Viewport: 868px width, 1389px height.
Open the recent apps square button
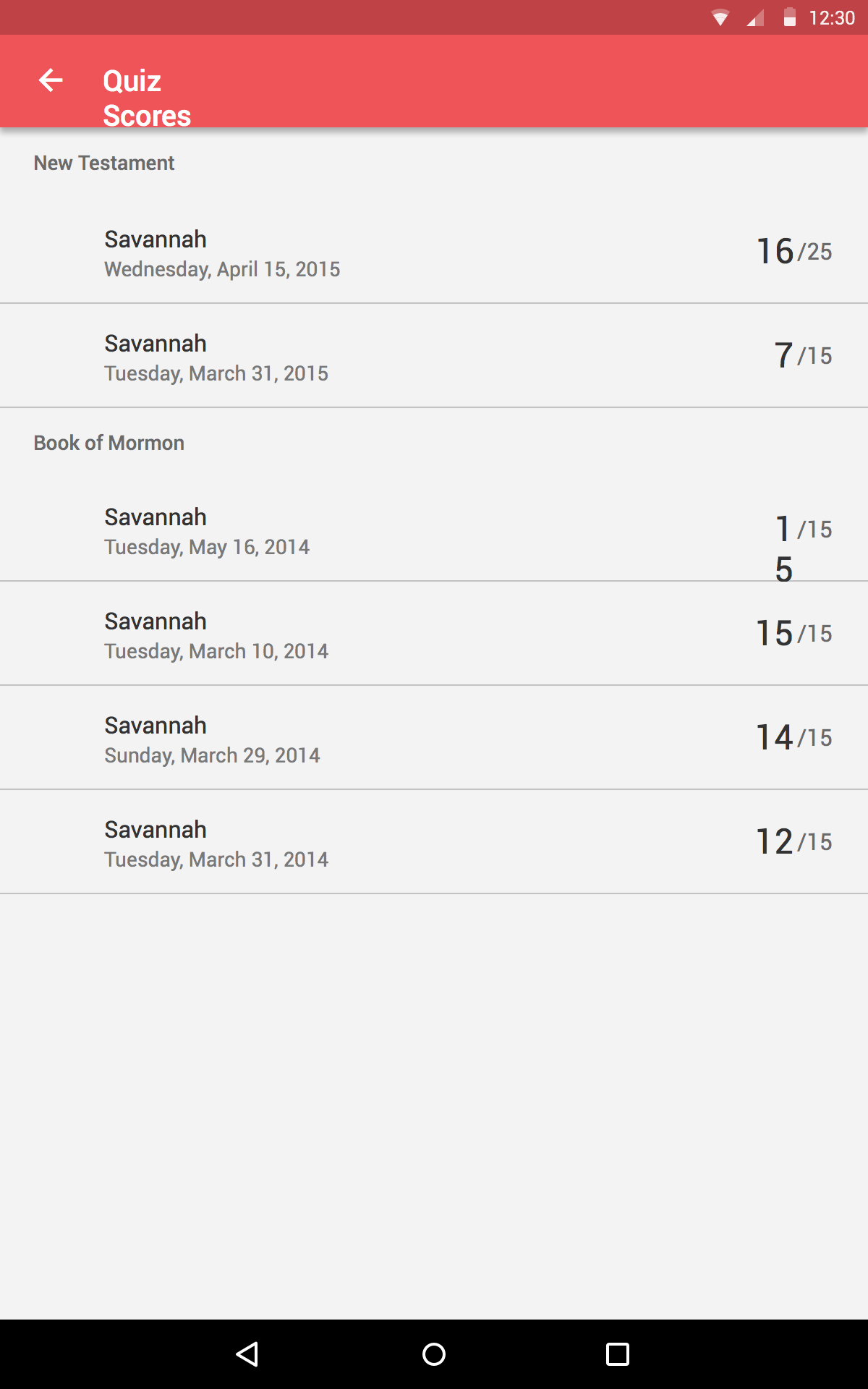click(617, 1354)
